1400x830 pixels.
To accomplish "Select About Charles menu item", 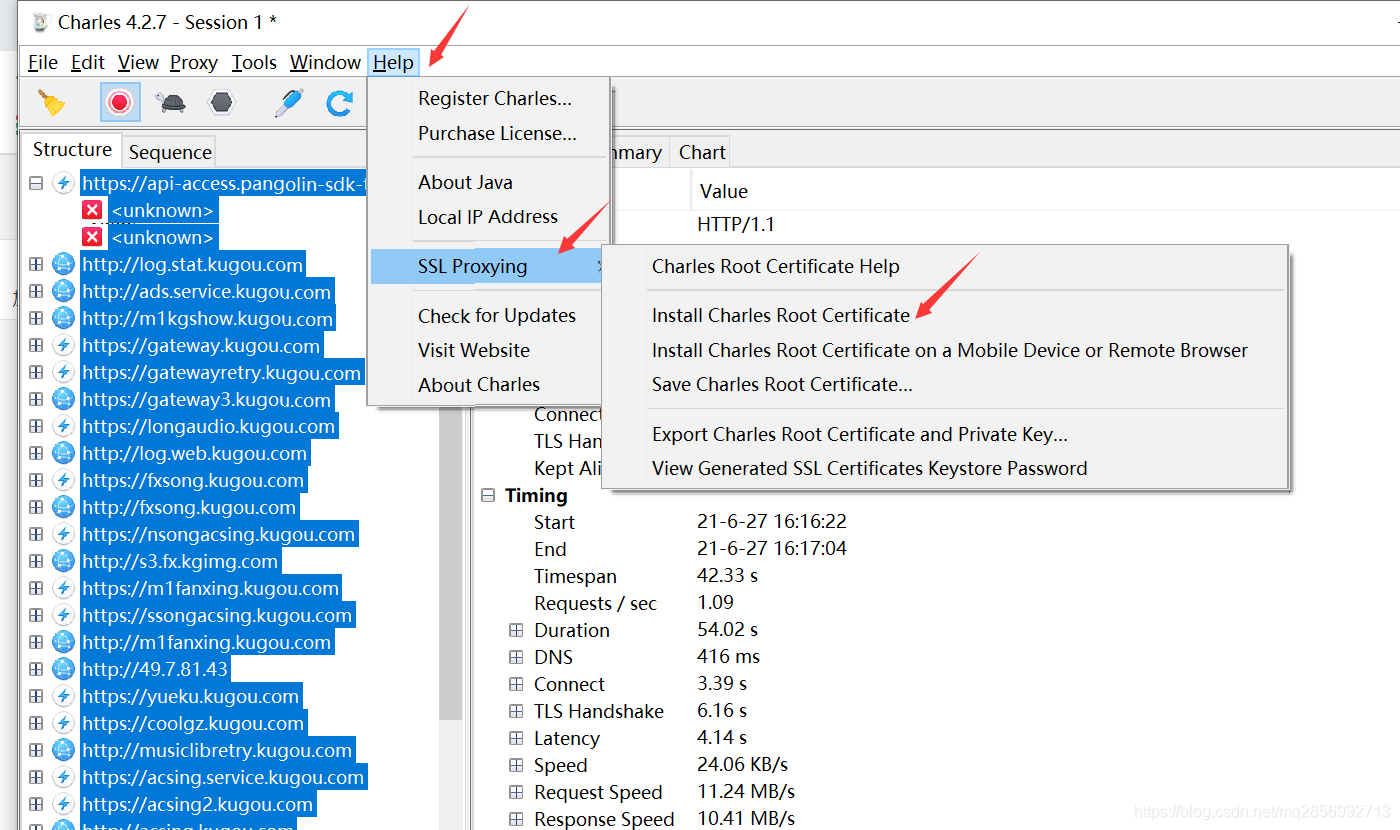I will coord(479,384).
